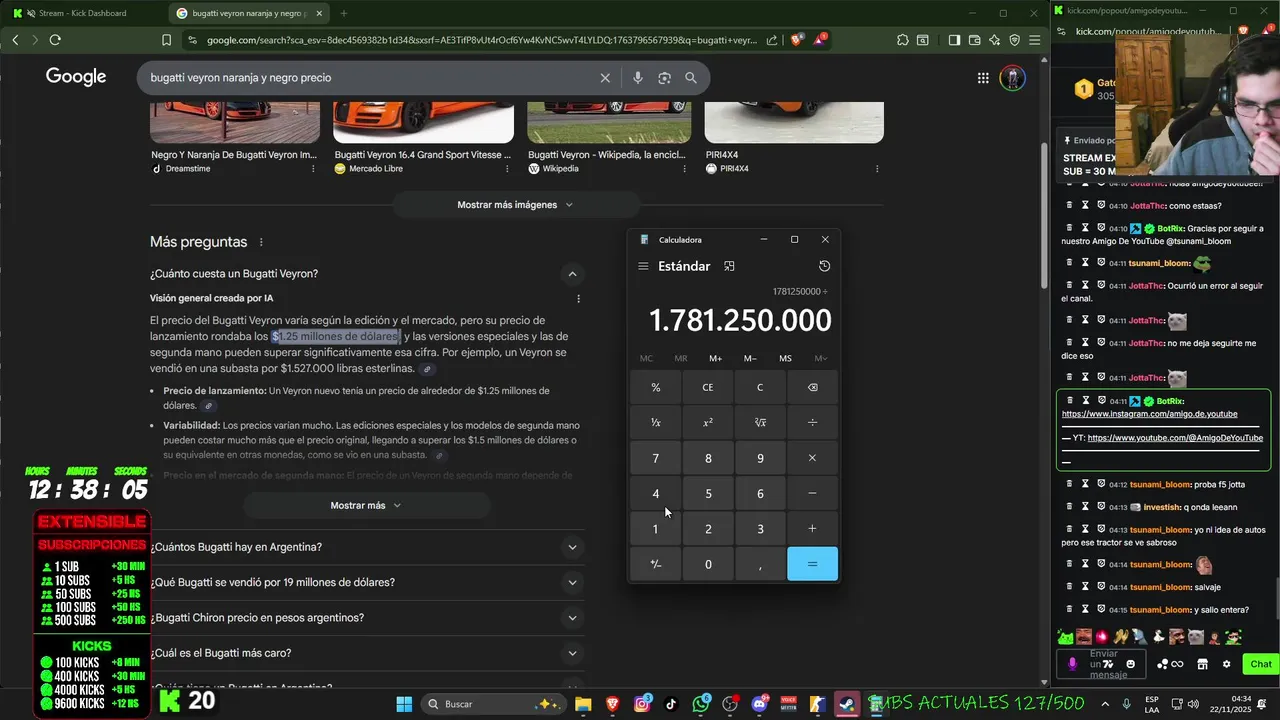Start Google voice search microphone
Viewport: 1280px width, 720px height.
(637, 78)
